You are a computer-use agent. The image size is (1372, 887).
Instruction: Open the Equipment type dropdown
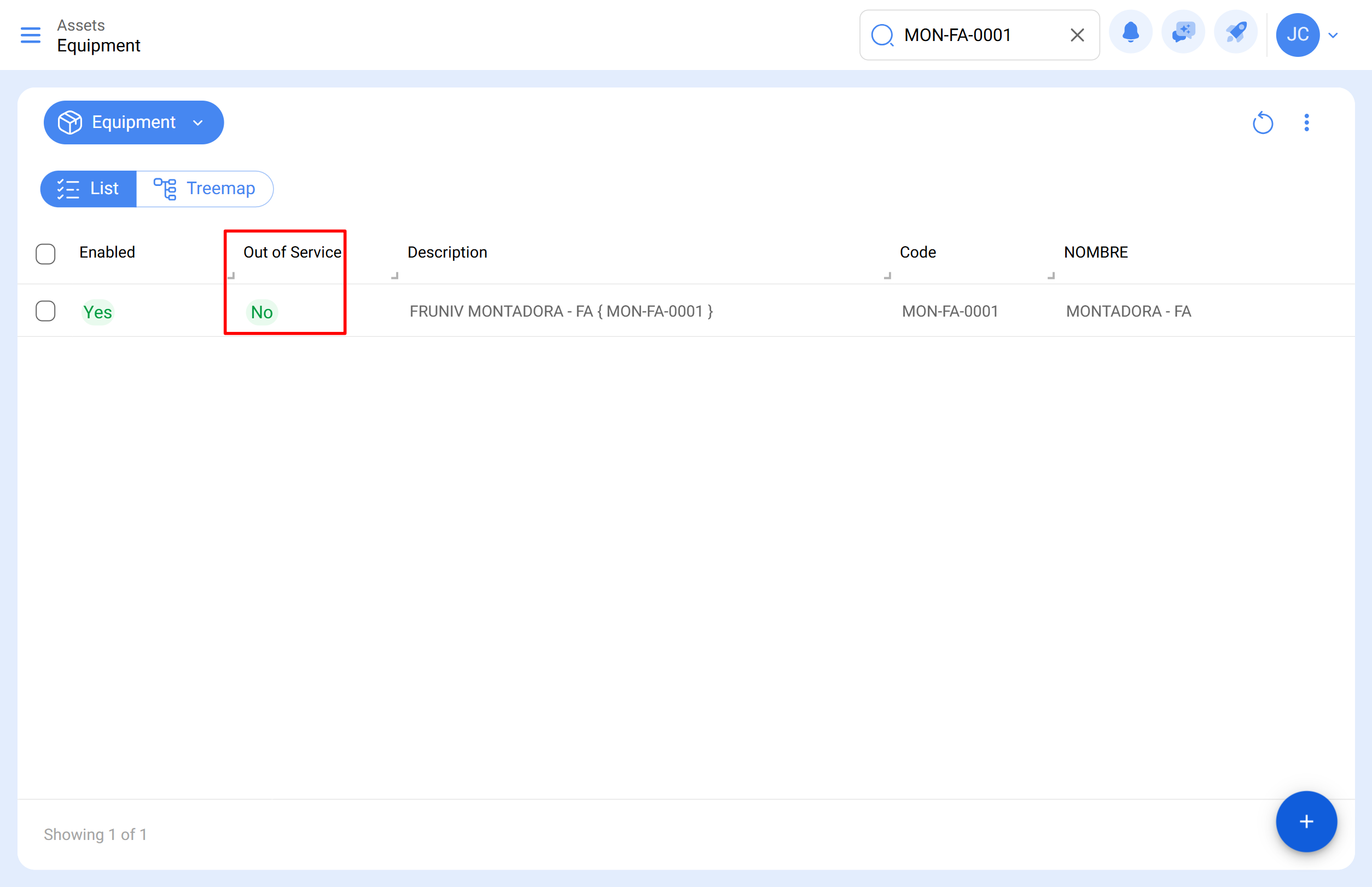133,122
